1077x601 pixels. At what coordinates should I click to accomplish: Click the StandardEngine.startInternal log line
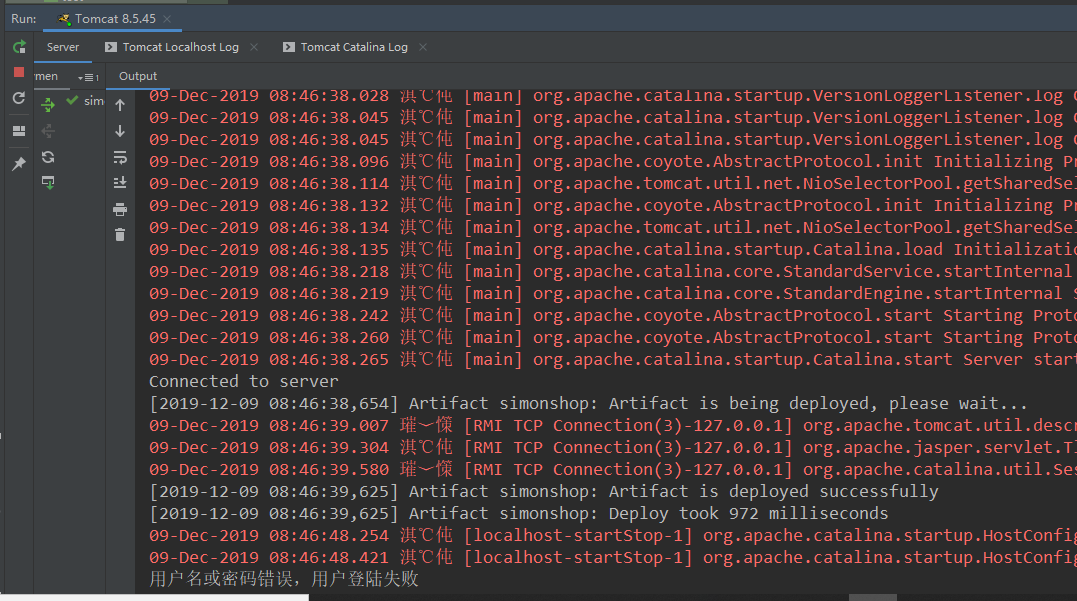(613, 293)
